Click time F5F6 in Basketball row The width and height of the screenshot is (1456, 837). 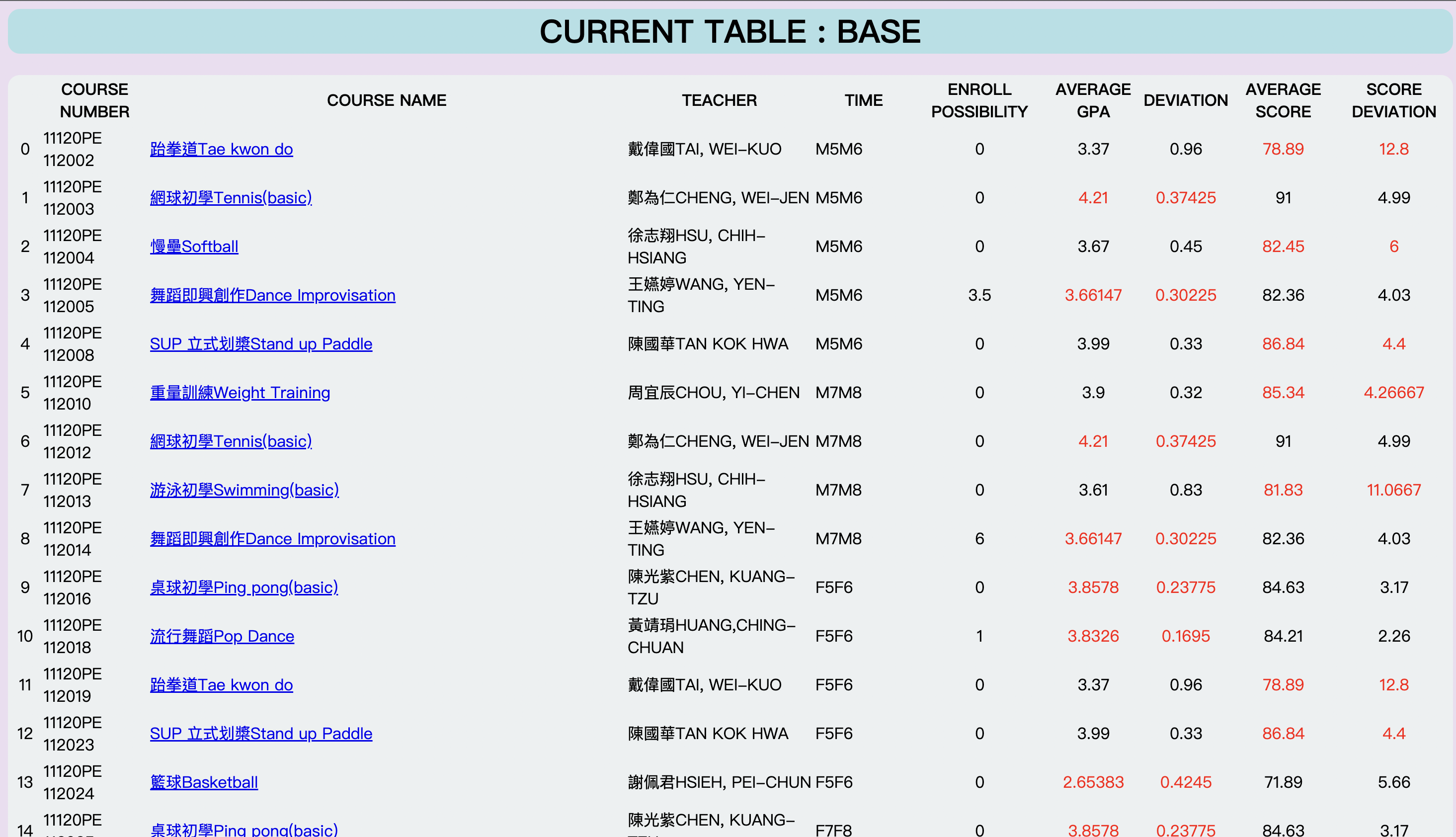[x=834, y=782]
